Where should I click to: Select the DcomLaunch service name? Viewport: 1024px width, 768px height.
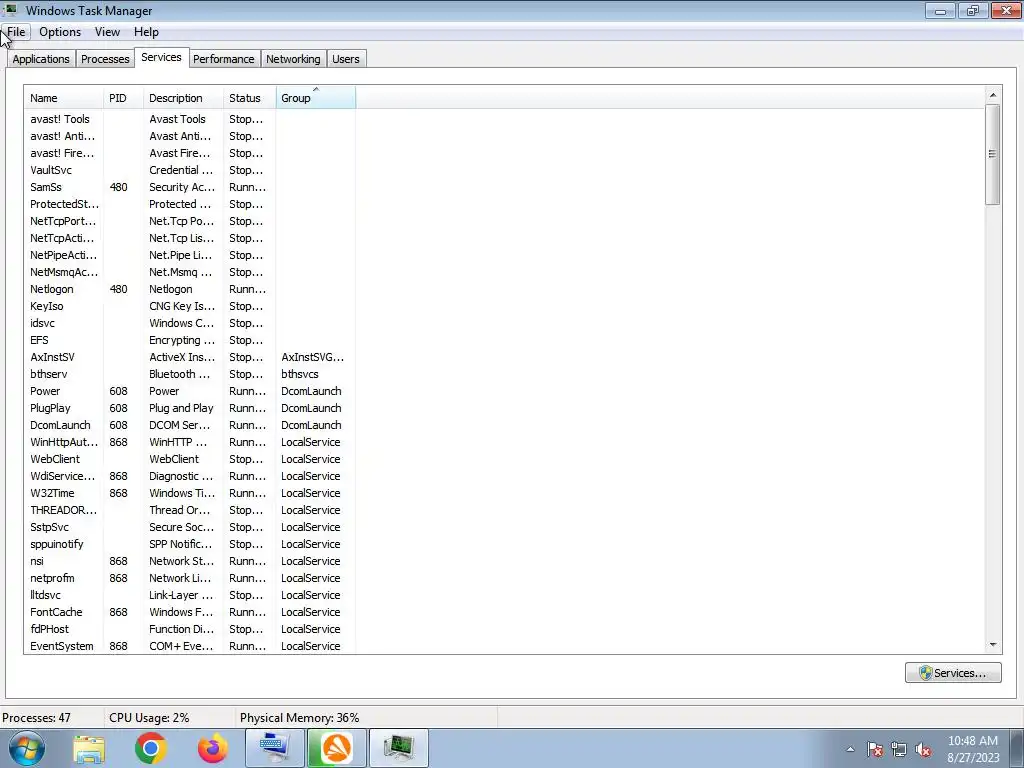pos(60,424)
